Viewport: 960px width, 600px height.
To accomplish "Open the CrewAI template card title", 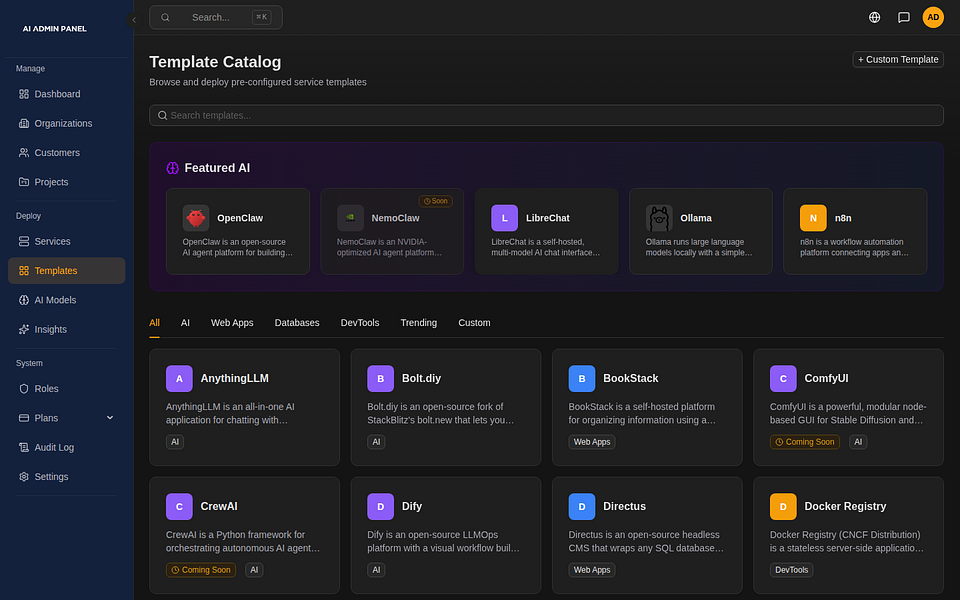I will [219, 507].
